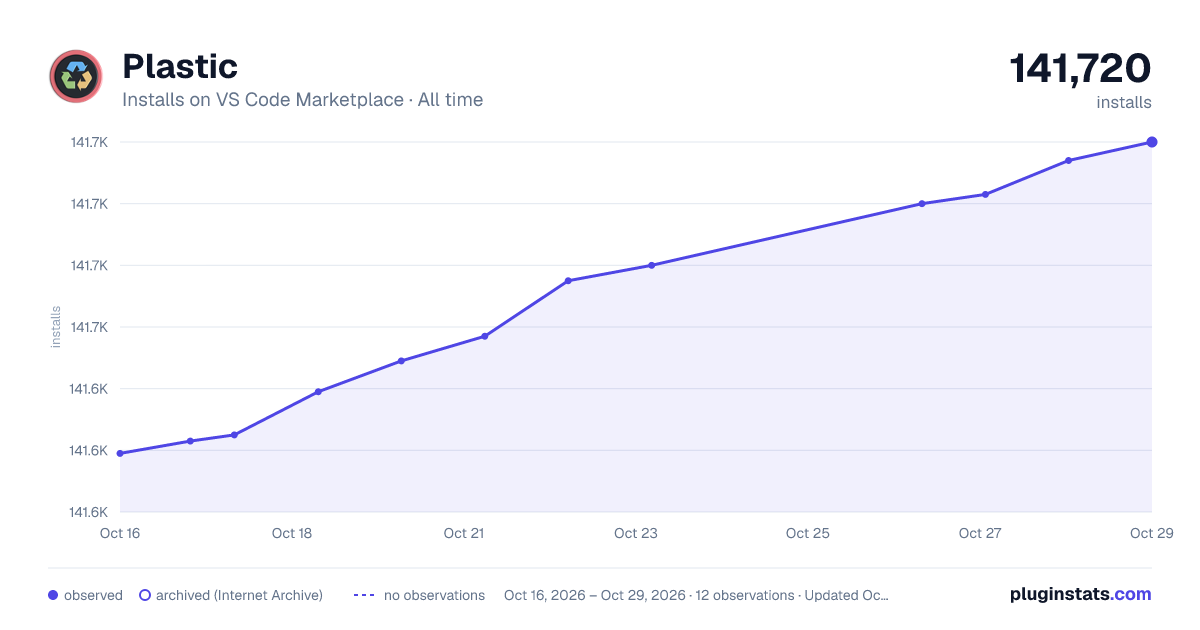This screenshot has height=630, width=1200.
Task: Click the 'archived (Internet Archive)' legend label
Action: tap(240, 595)
